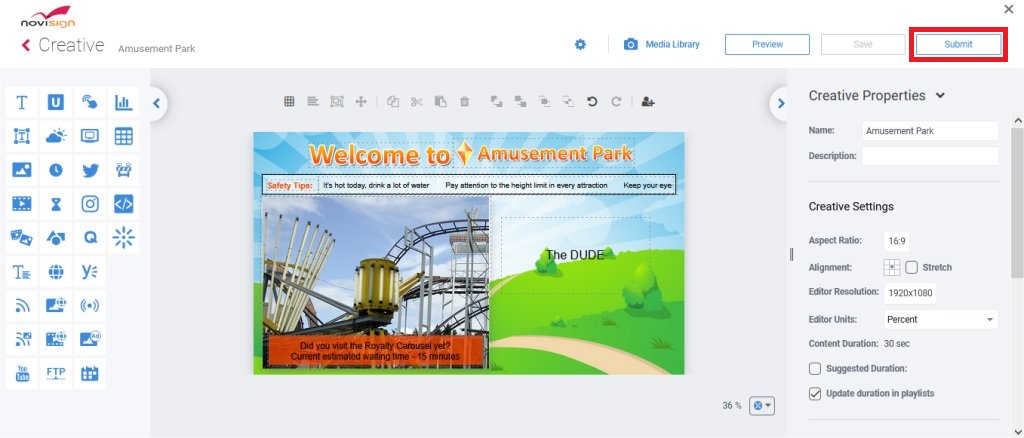
Task: Go back with Creative arrow
Action: (x=26, y=45)
